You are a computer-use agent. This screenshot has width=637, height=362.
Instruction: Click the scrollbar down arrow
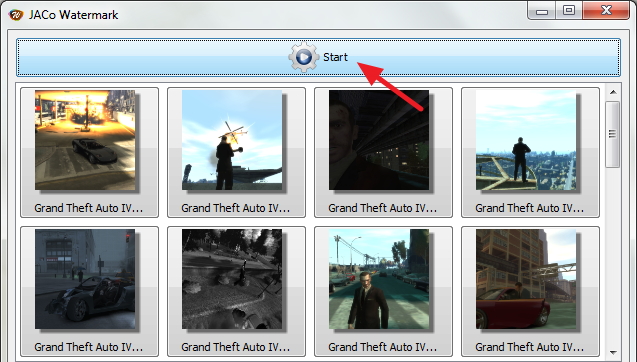(x=613, y=353)
